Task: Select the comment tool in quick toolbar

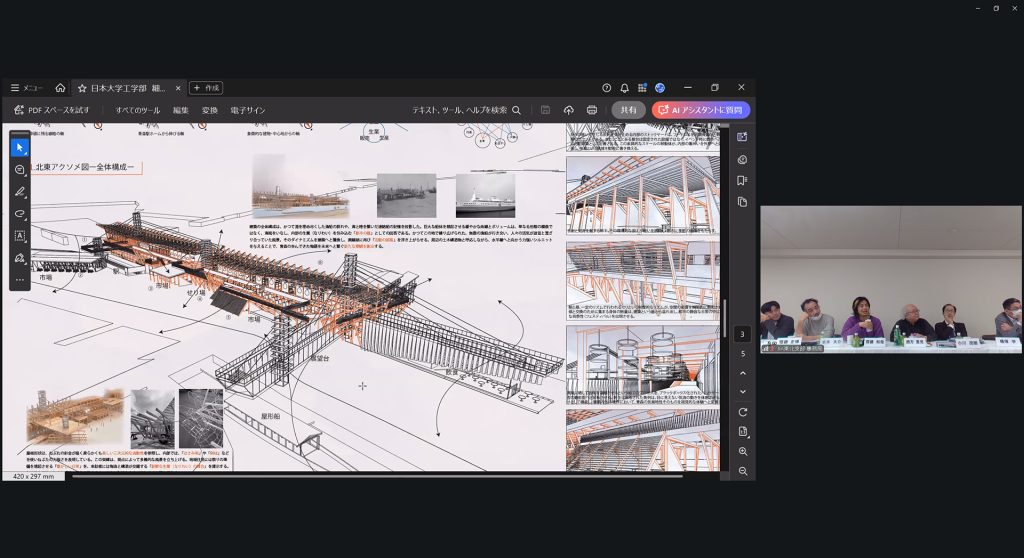Action: (19, 170)
